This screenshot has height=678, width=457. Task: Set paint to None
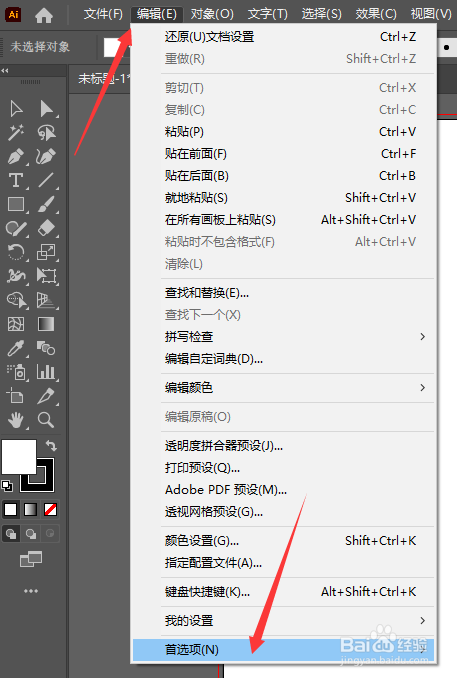click(50, 510)
